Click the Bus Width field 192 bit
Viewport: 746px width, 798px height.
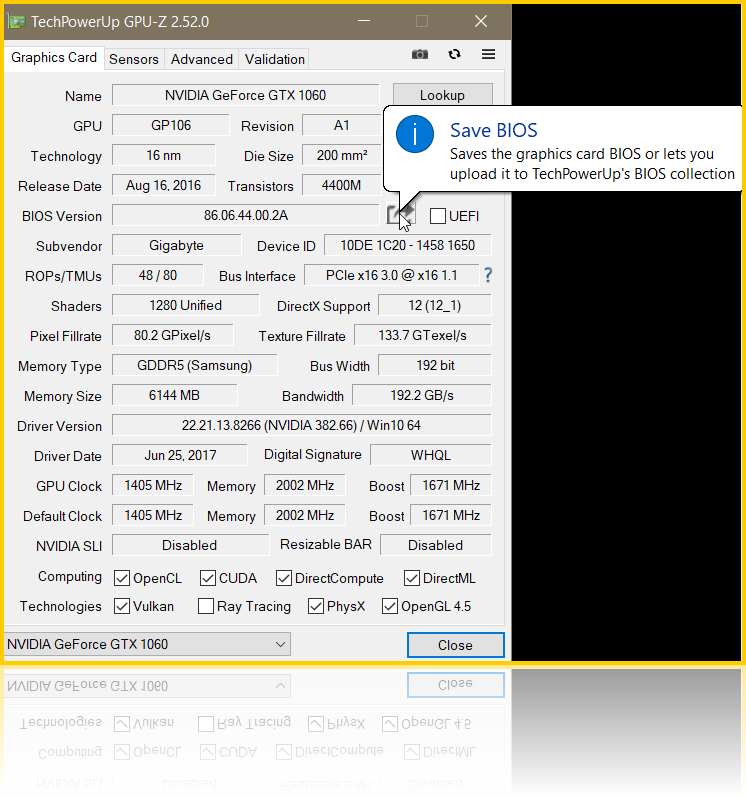click(x=435, y=365)
